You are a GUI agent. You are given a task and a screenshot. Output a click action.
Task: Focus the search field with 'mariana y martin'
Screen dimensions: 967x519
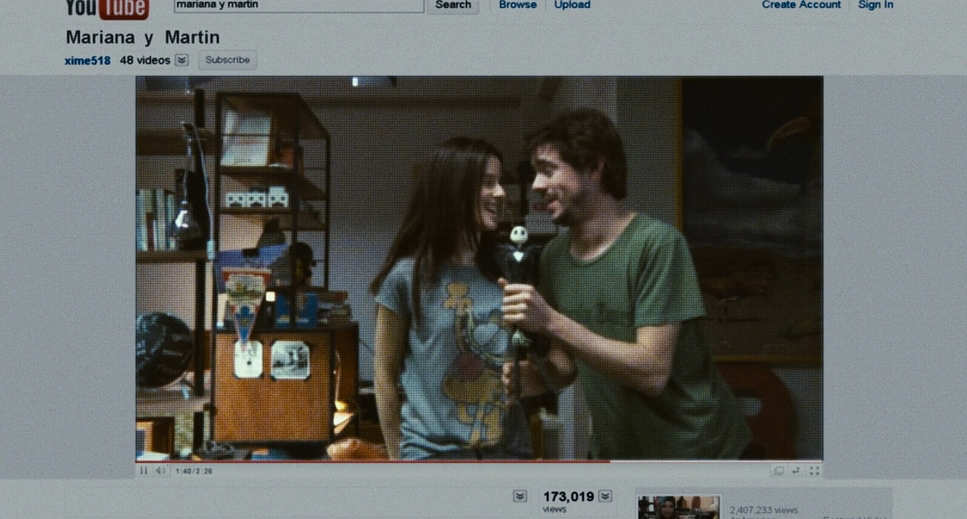pos(298,5)
